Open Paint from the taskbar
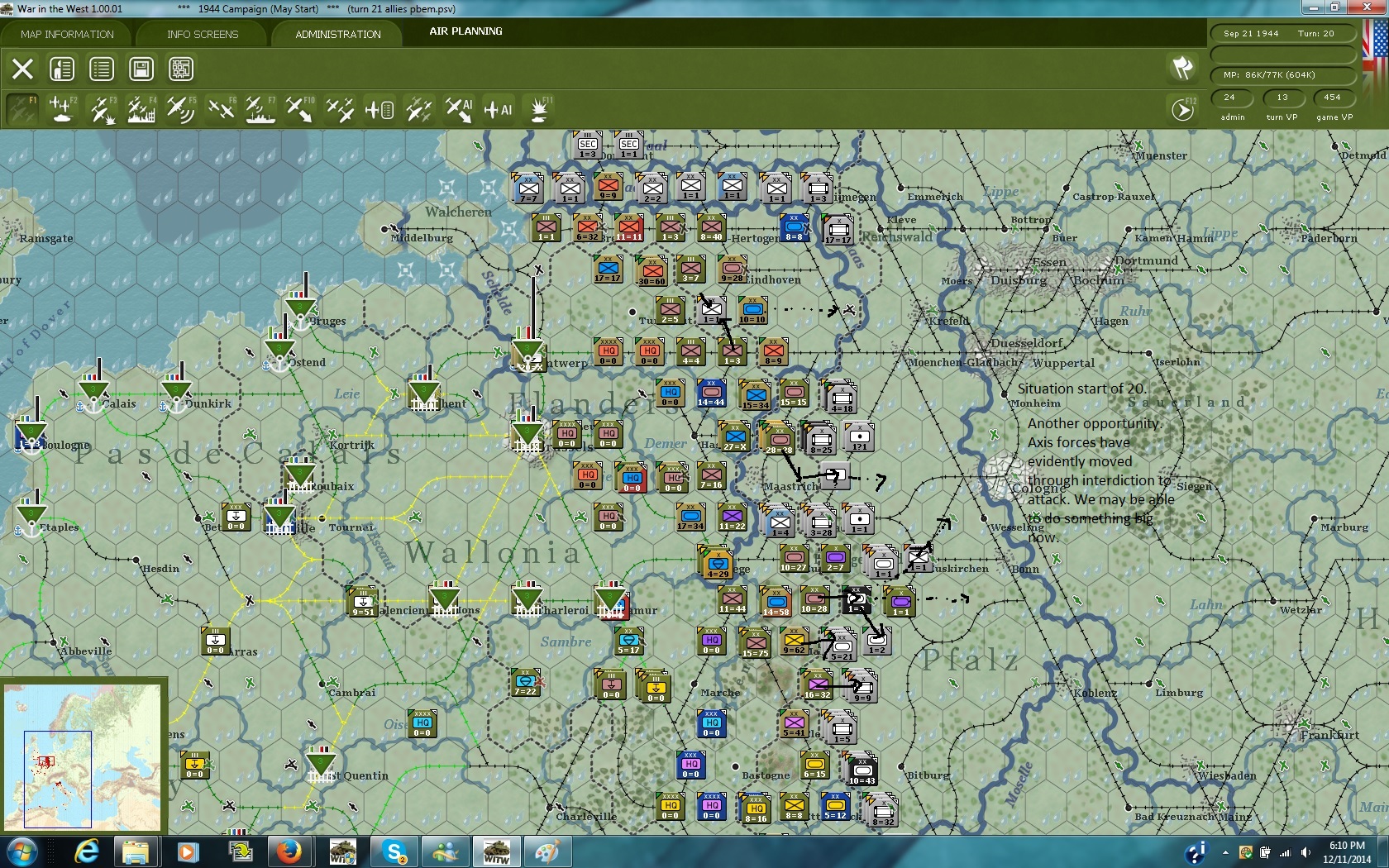 click(547, 851)
